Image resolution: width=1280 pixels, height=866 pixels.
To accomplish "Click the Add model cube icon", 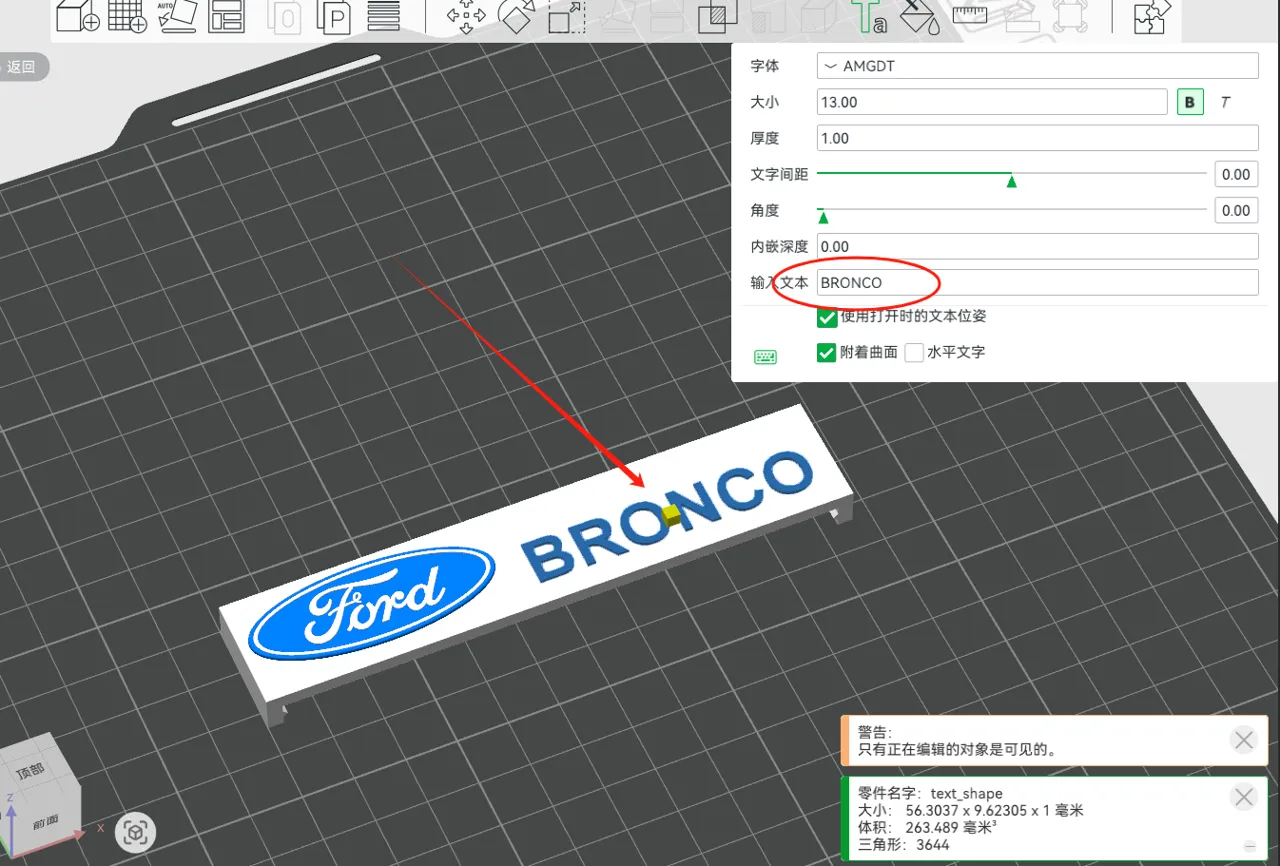I will [77, 16].
